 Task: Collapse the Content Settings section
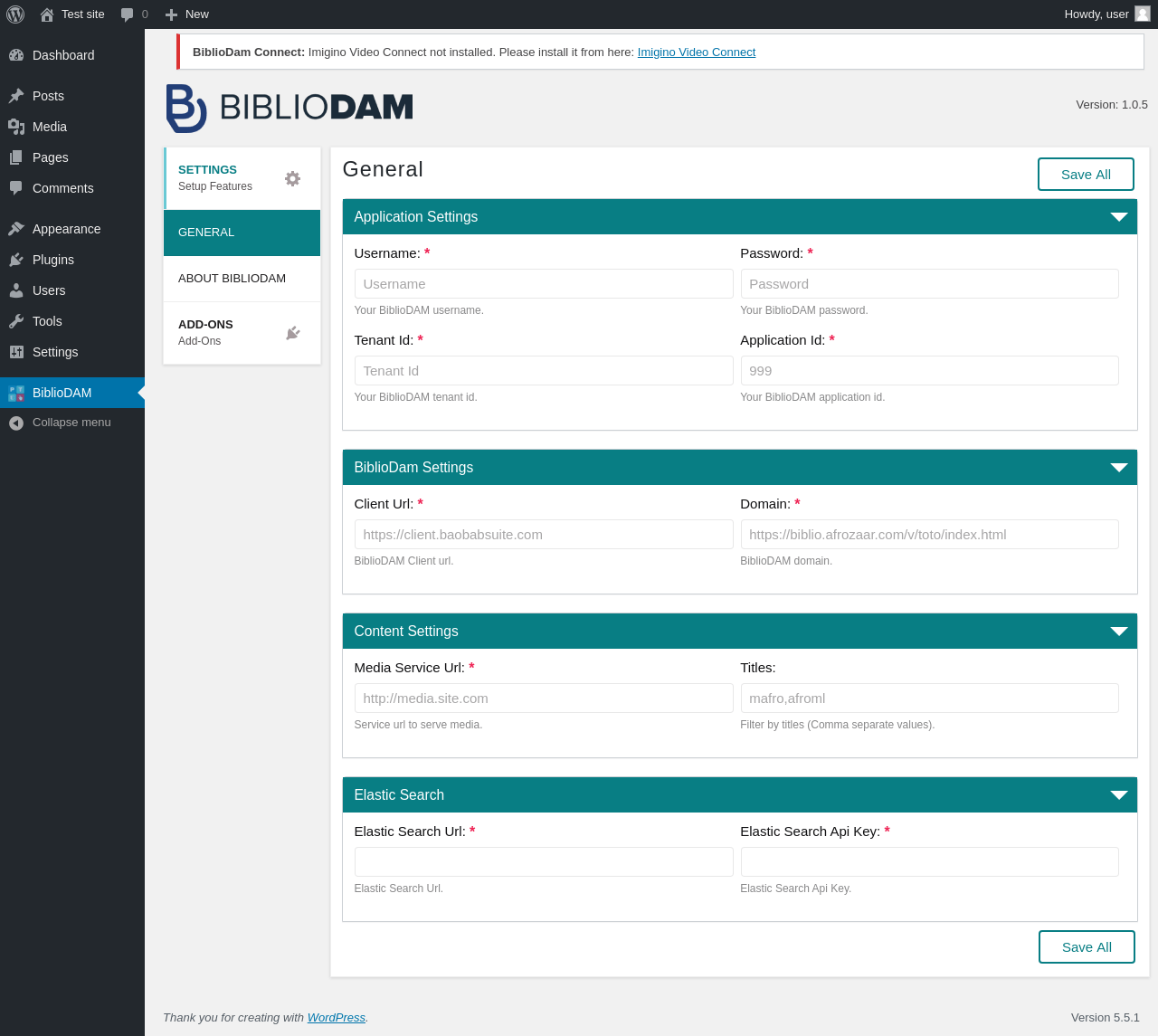1119,632
